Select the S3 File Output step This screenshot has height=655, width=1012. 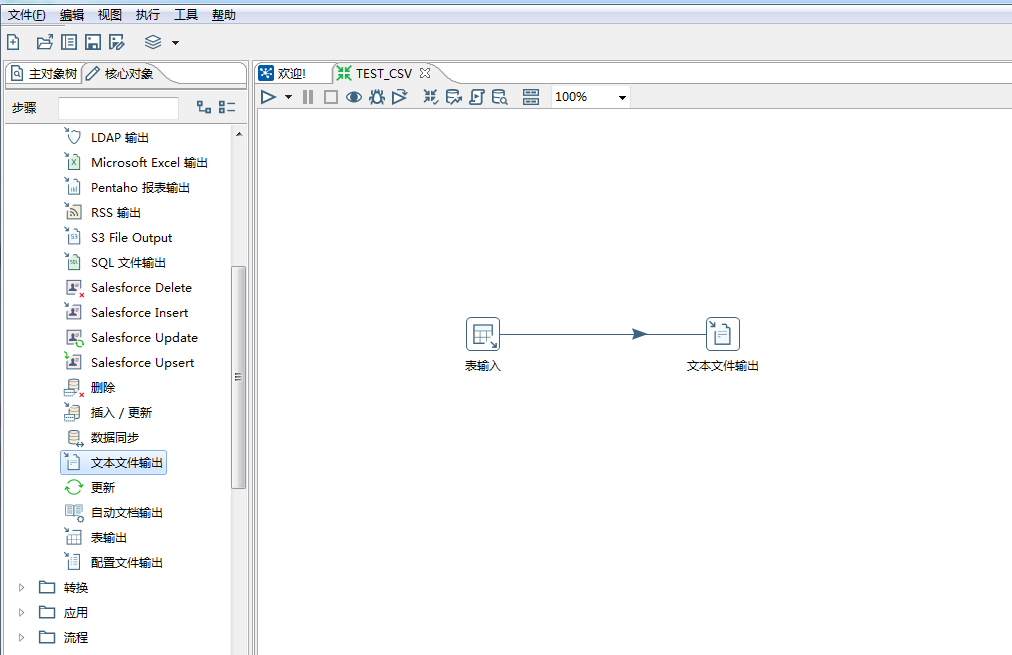tap(119, 237)
